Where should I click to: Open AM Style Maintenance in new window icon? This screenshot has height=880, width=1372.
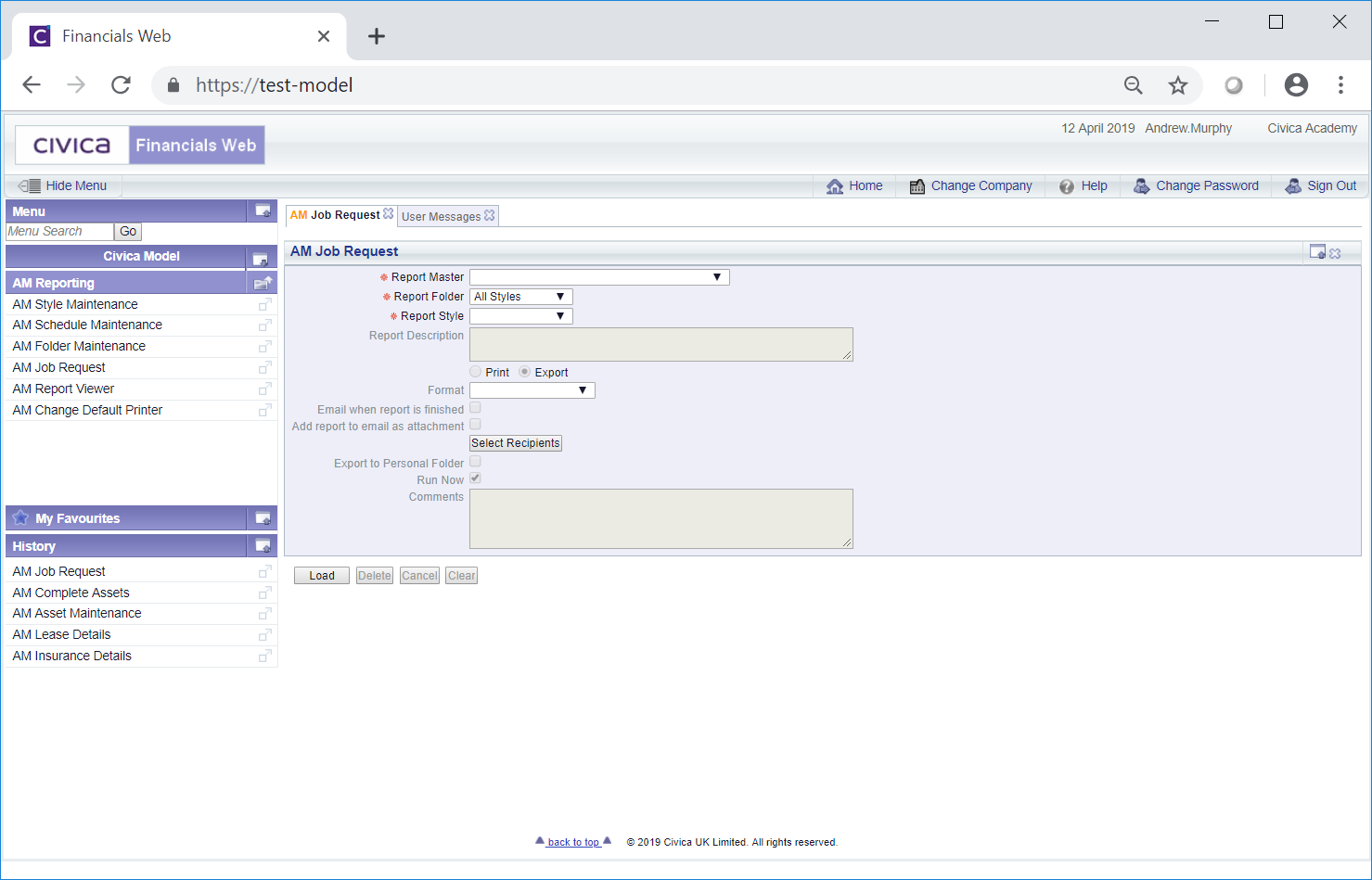(x=264, y=305)
